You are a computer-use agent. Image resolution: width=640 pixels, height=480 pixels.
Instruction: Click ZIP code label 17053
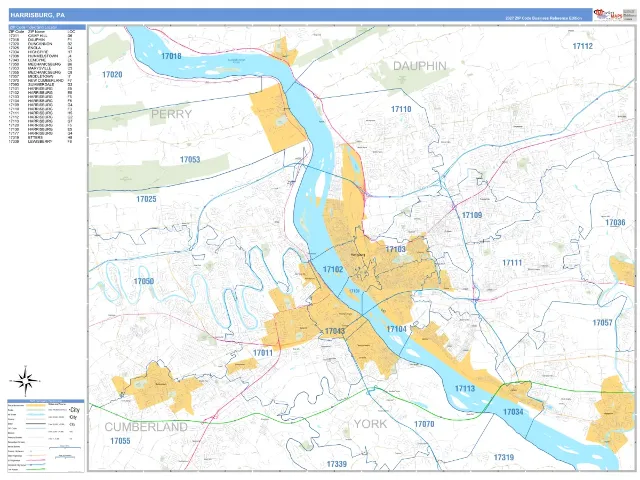[x=190, y=159]
